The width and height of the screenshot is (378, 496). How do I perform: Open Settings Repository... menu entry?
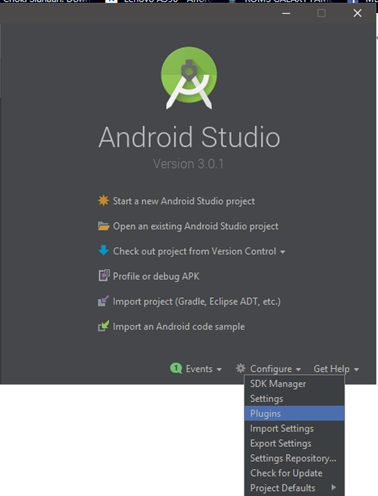coord(294,458)
